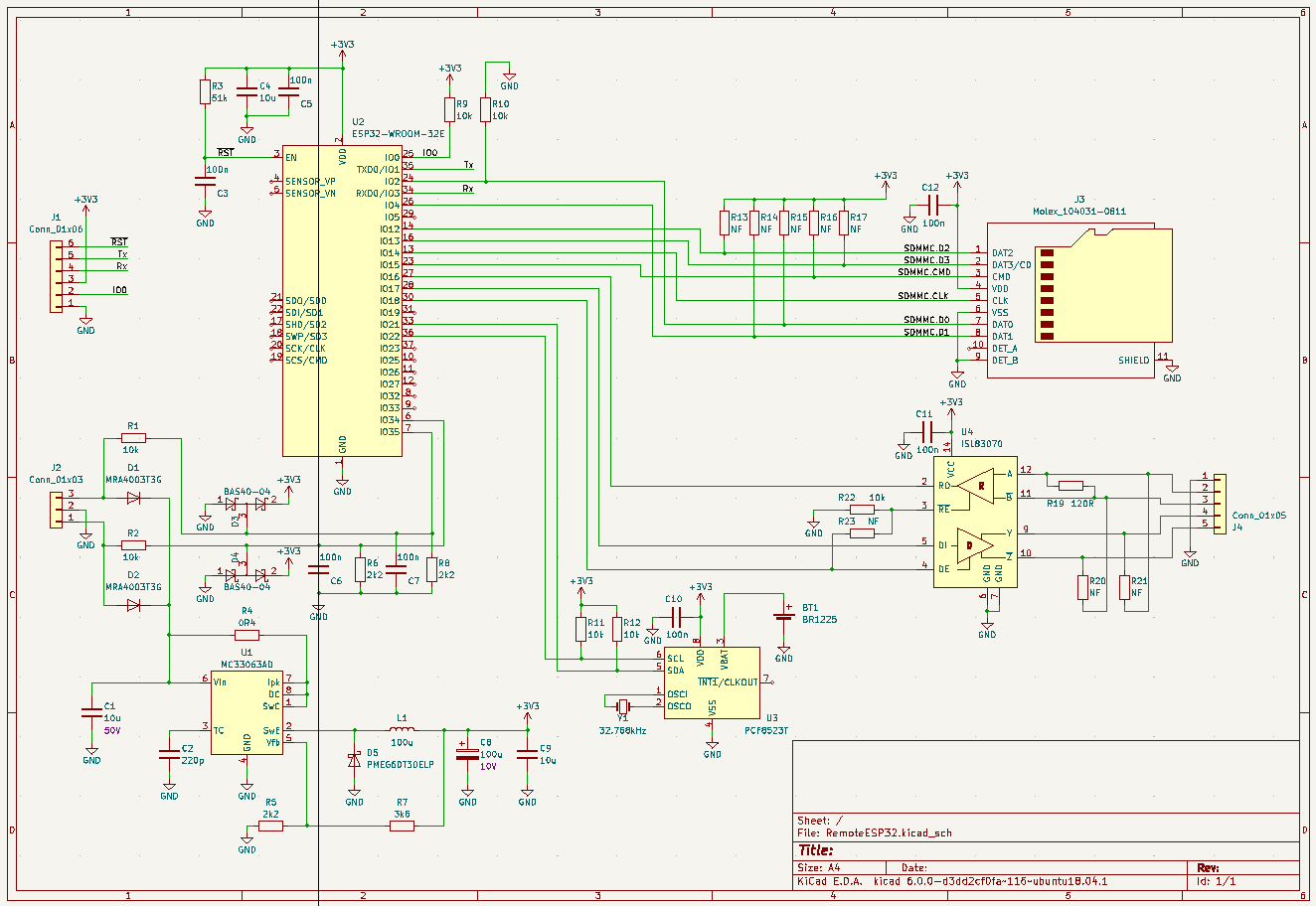Viewport: 1316px width, 906px height.
Task: Select the ESP32-WROOM-32E U2 chip body
Action: (x=342, y=298)
